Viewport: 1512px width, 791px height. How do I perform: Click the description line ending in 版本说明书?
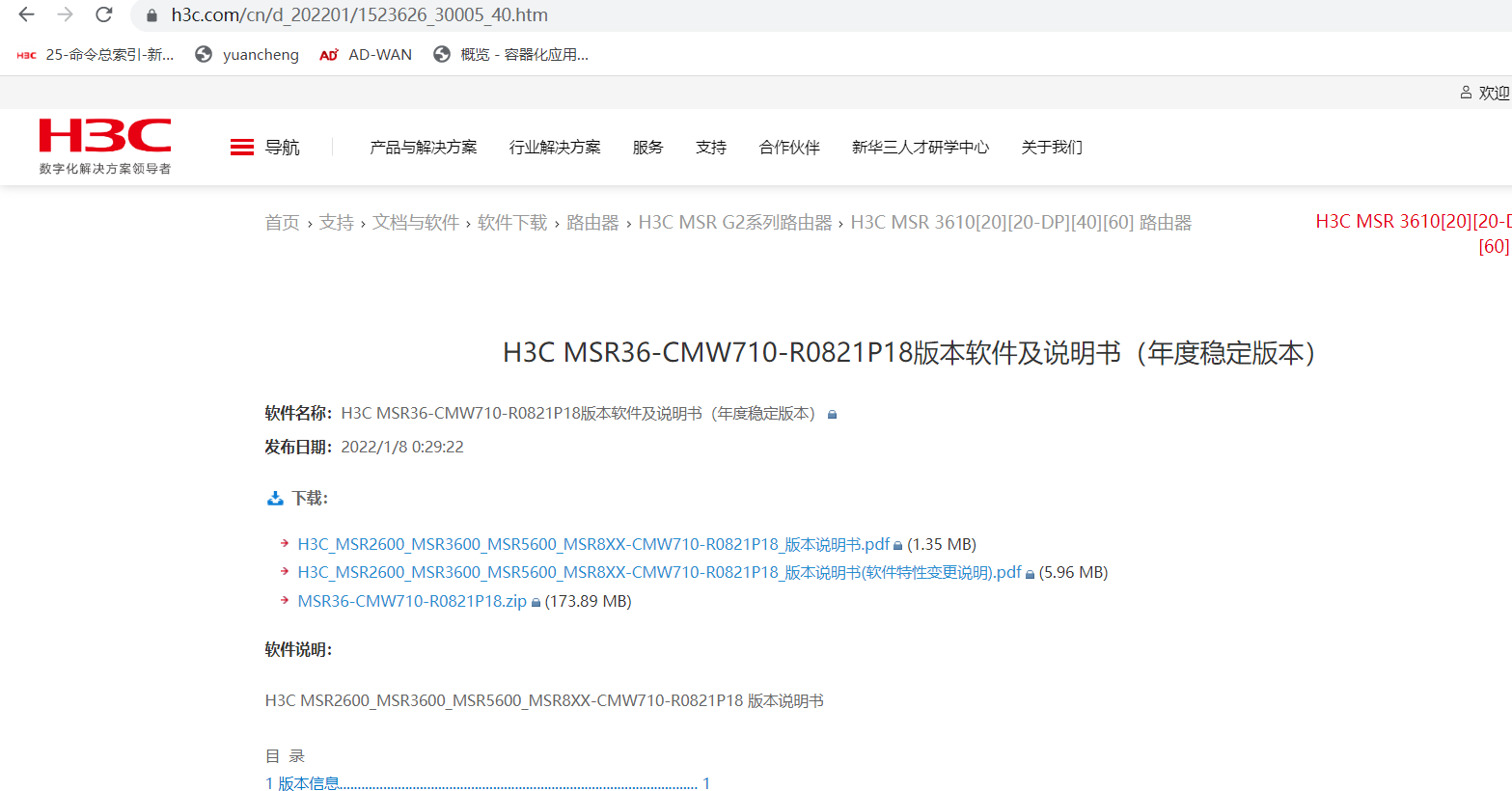click(544, 700)
